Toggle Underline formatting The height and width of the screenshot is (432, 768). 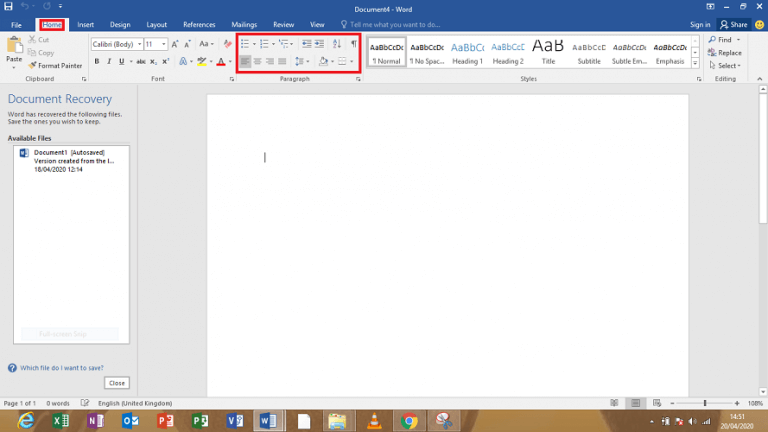point(121,62)
